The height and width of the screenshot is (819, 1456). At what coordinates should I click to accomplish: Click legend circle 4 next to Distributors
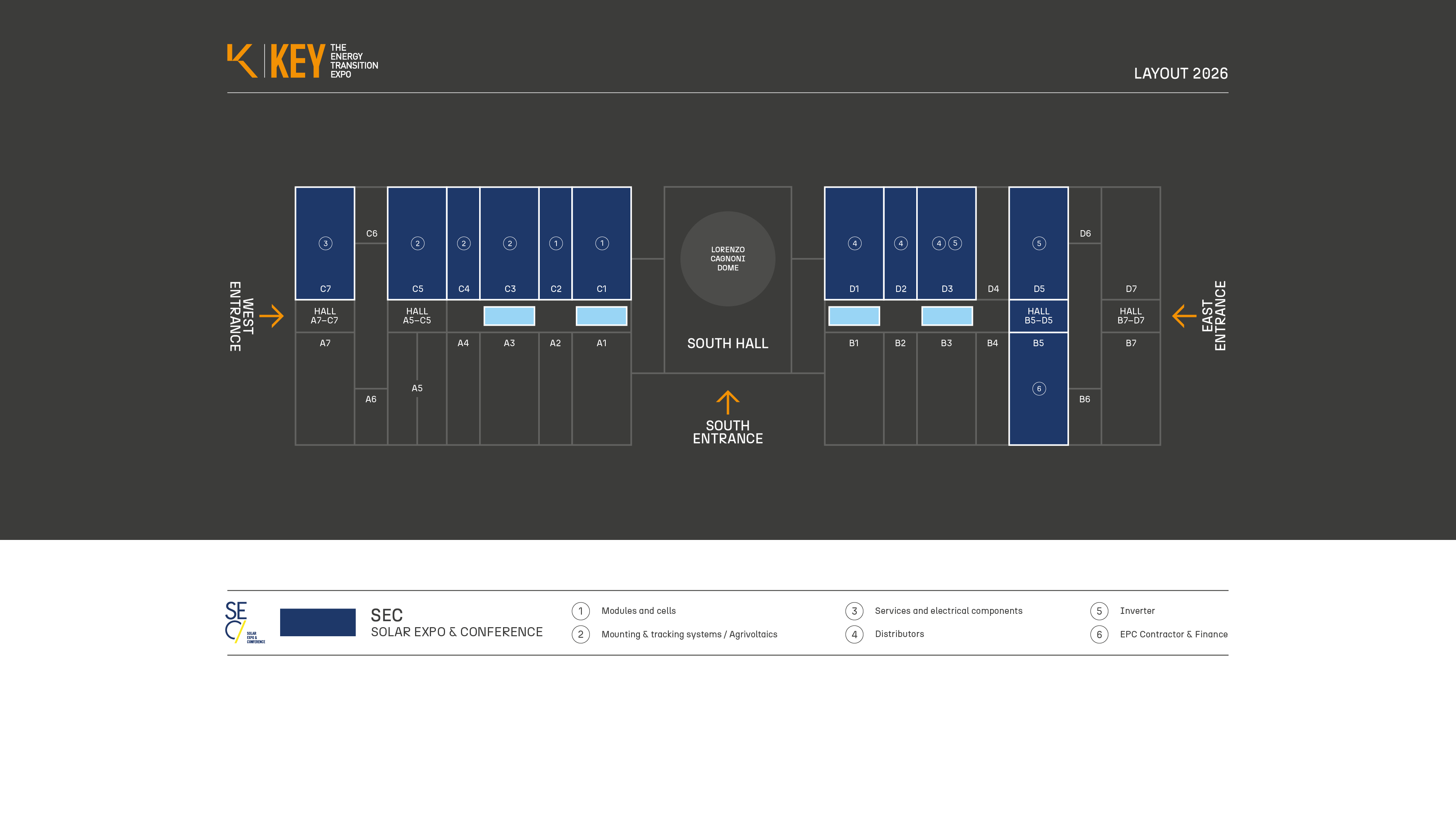click(x=854, y=634)
